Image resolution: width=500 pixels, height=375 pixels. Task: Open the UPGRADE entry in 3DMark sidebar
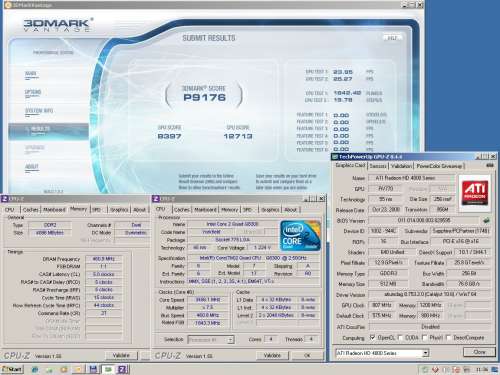(x=34, y=148)
